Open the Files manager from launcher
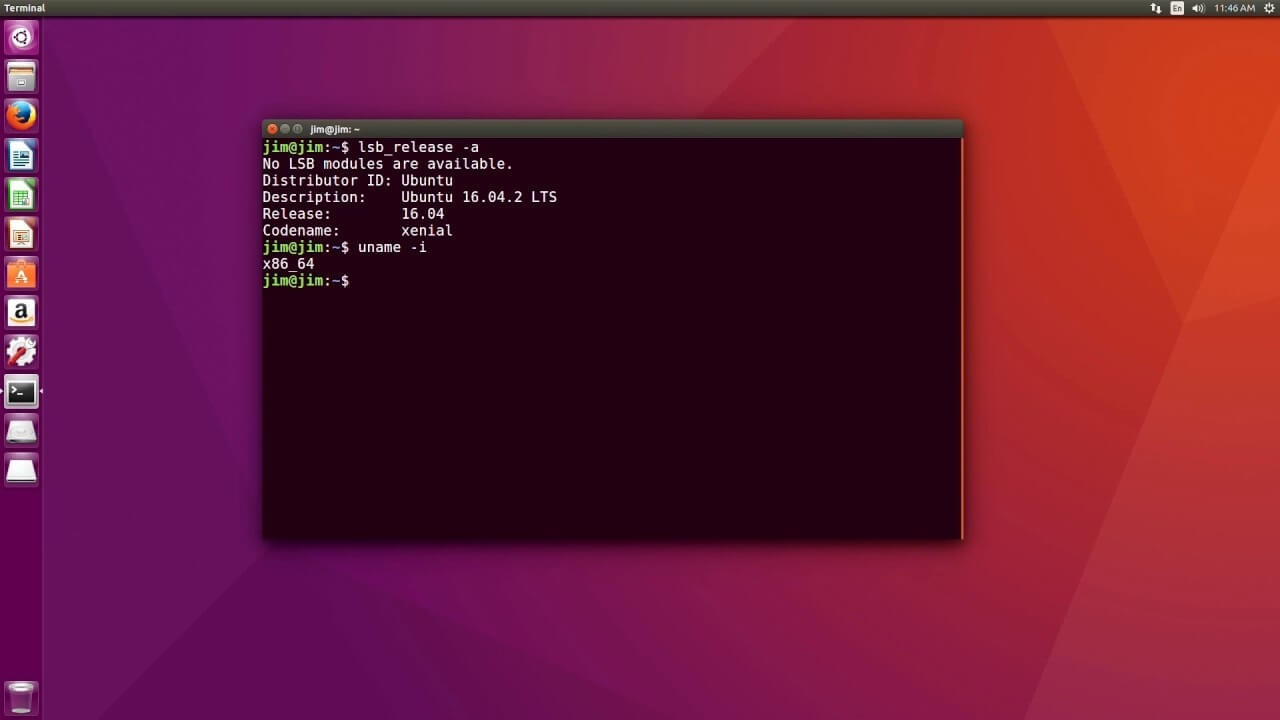The image size is (1280, 720). click(x=21, y=77)
